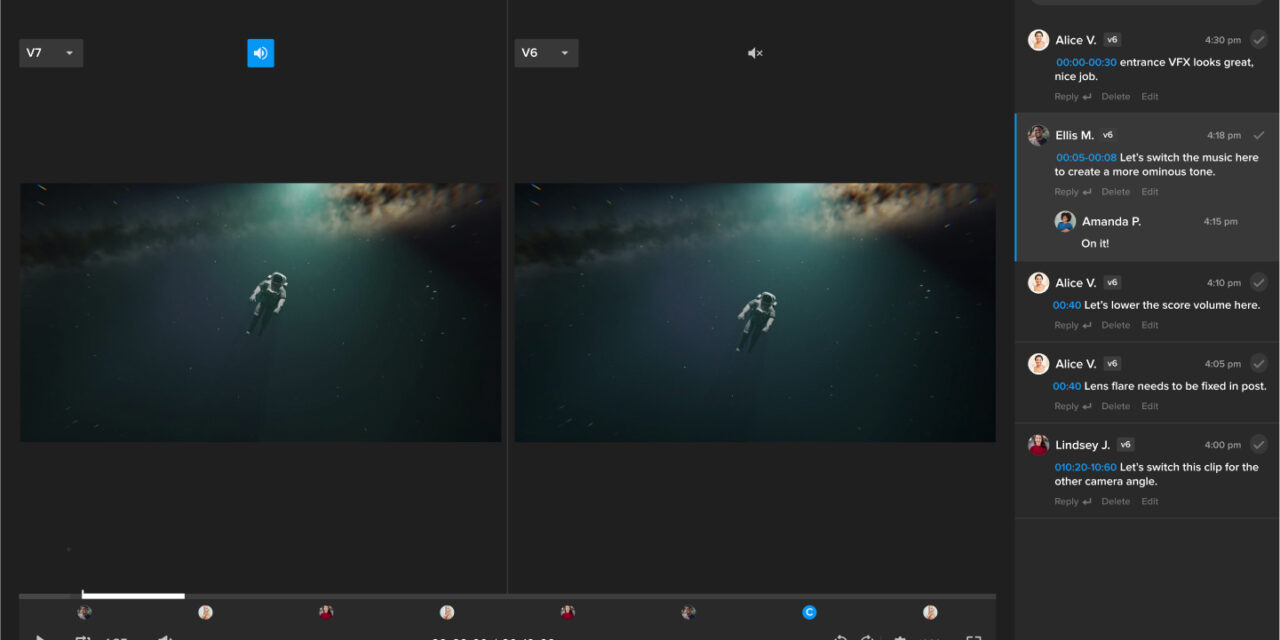Mark Lindsey J.'s 4:00 pm comment complete
This screenshot has width=1280, height=640.
point(1259,445)
